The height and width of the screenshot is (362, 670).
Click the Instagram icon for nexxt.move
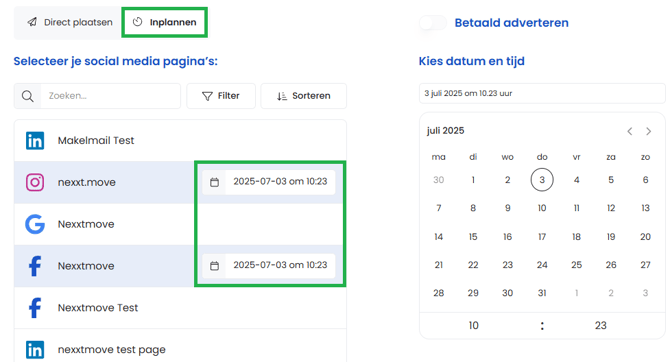[x=35, y=182]
